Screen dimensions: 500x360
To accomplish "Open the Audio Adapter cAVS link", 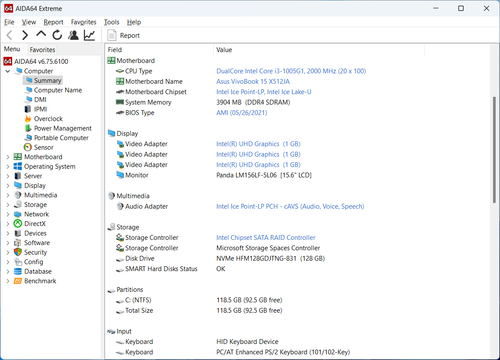I will [x=290, y=206].
